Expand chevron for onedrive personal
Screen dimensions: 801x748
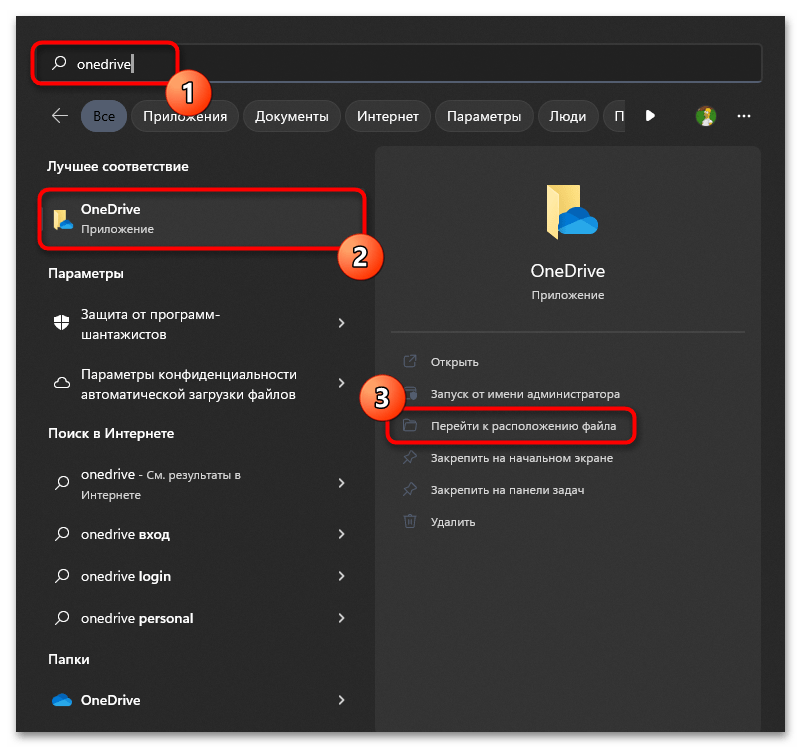(341, 618)
